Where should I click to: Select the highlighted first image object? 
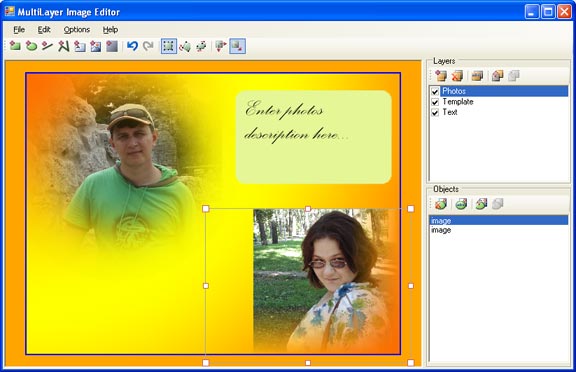coord(499,220)
